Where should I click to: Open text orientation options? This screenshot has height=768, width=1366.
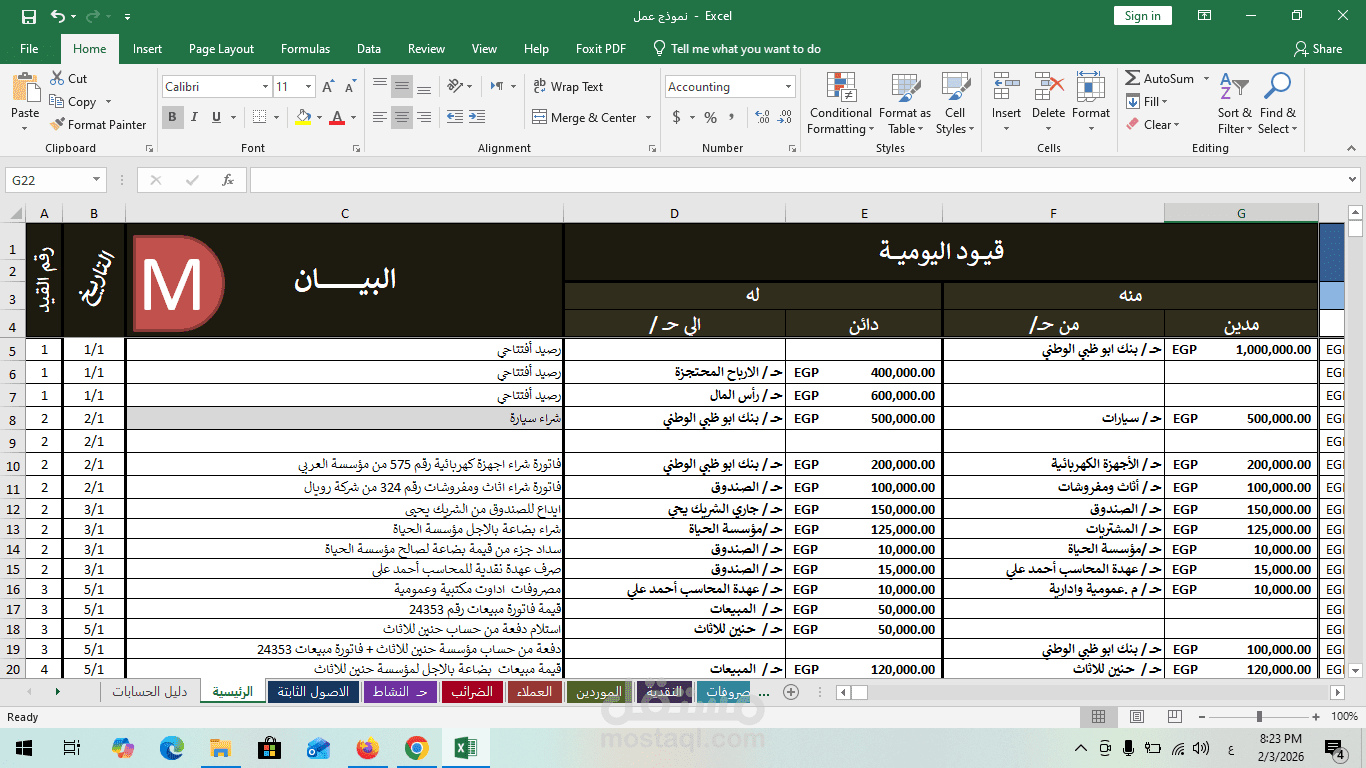click(x=459, y=86)
